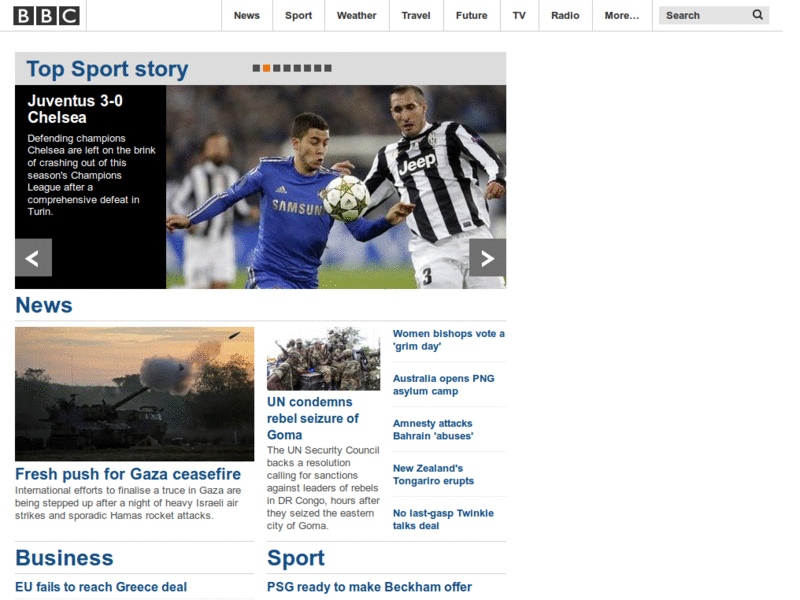Click the BBC logo
The width and height of the screenshot is (800, 600).
coord(46,16)
